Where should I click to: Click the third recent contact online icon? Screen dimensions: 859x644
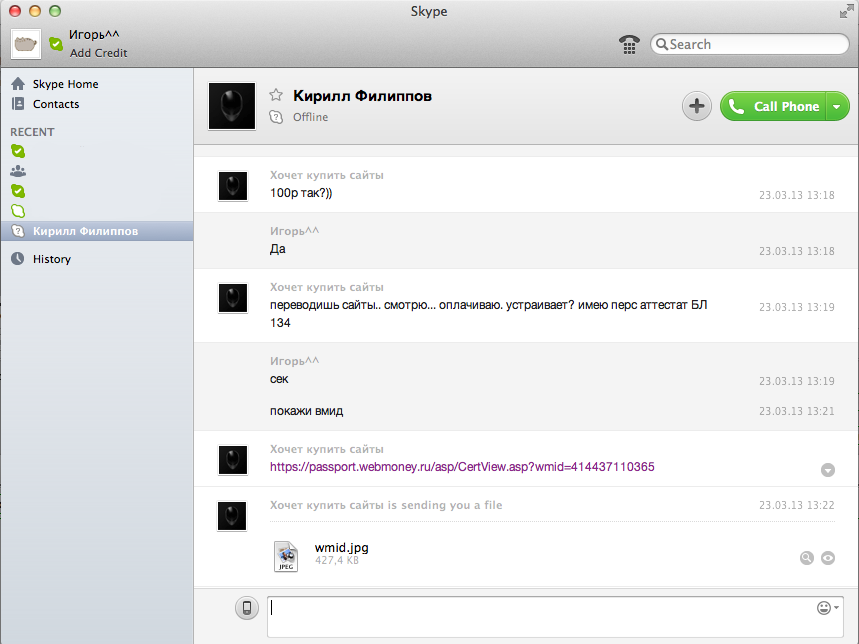[x=18, y=191]
